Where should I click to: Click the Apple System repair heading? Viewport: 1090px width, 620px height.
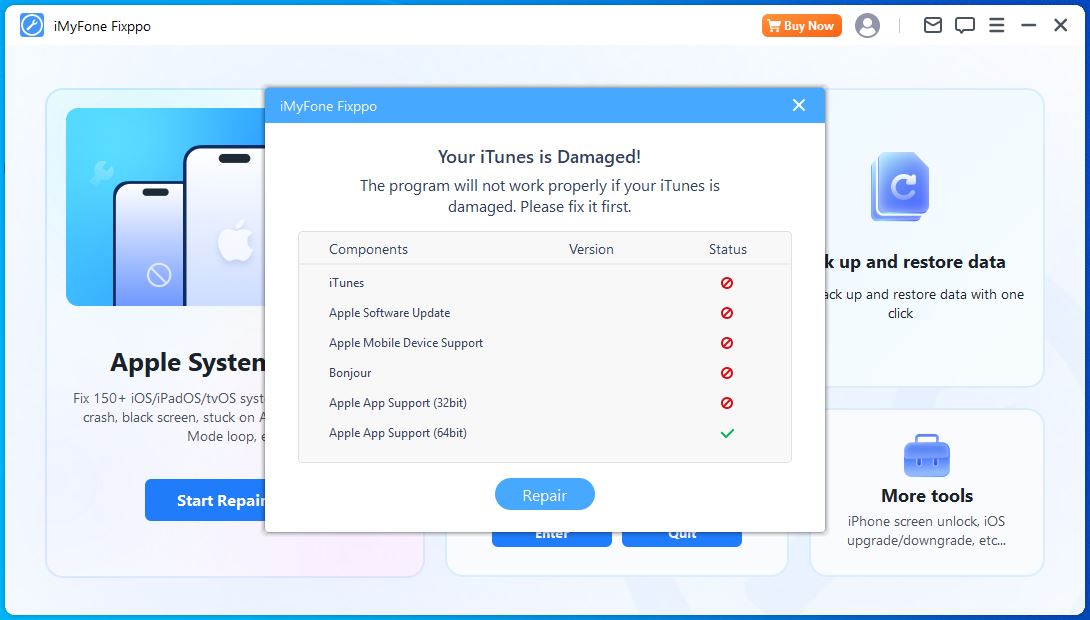(x=188, y=362)
